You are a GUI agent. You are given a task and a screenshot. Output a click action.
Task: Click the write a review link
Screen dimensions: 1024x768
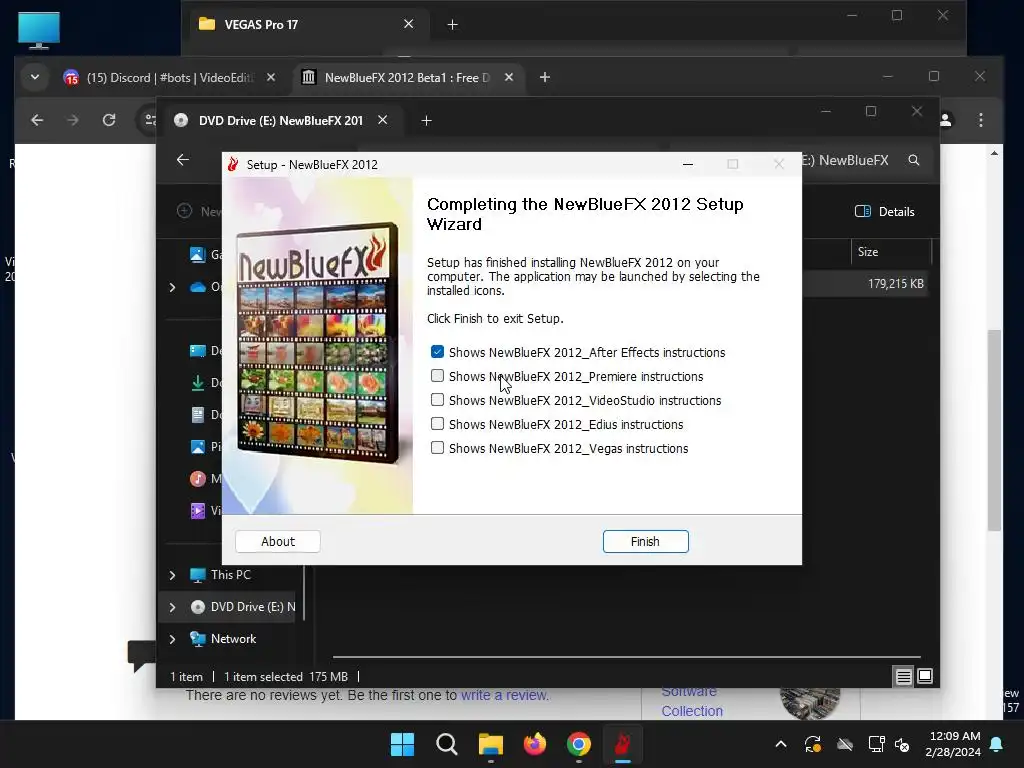(504, 696)
